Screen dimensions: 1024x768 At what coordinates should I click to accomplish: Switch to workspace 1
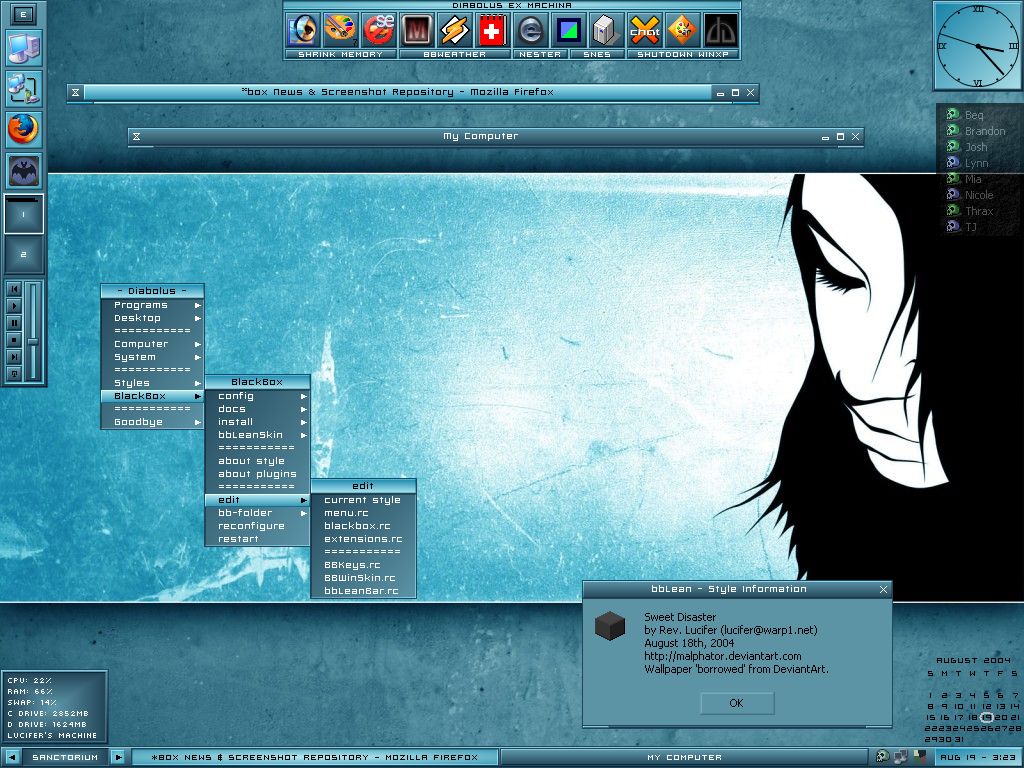click(x=24, y=214)
